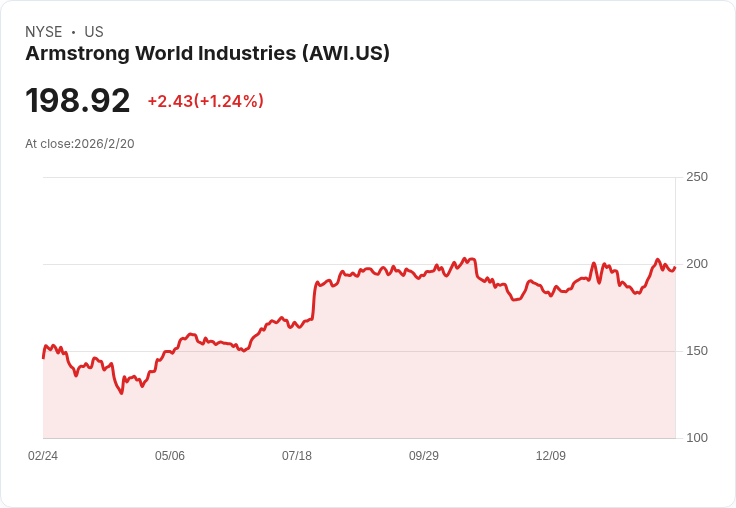Click the +2.43(+1.24%) price change

pos(205,101)
